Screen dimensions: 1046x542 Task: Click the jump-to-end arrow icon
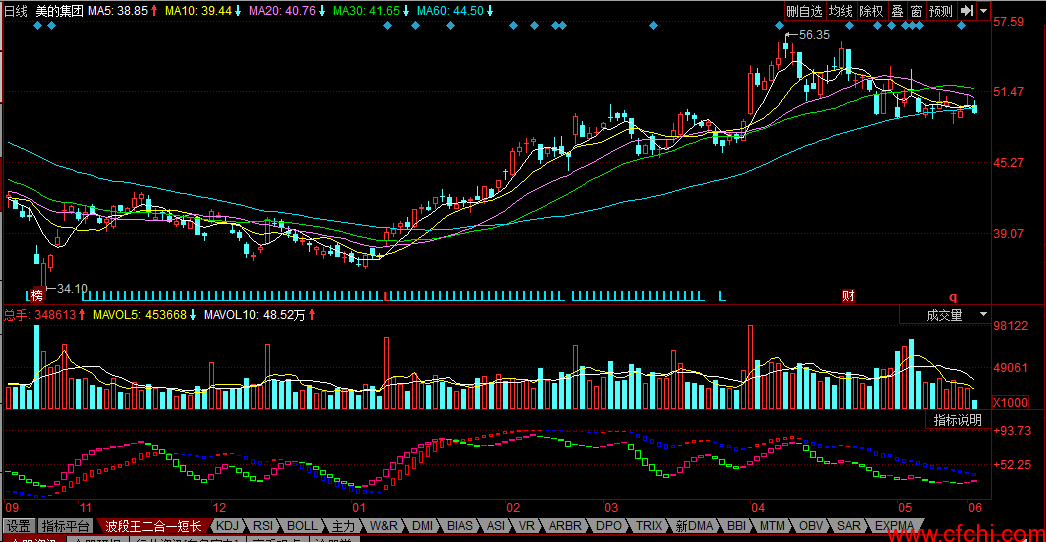point(966,11)
